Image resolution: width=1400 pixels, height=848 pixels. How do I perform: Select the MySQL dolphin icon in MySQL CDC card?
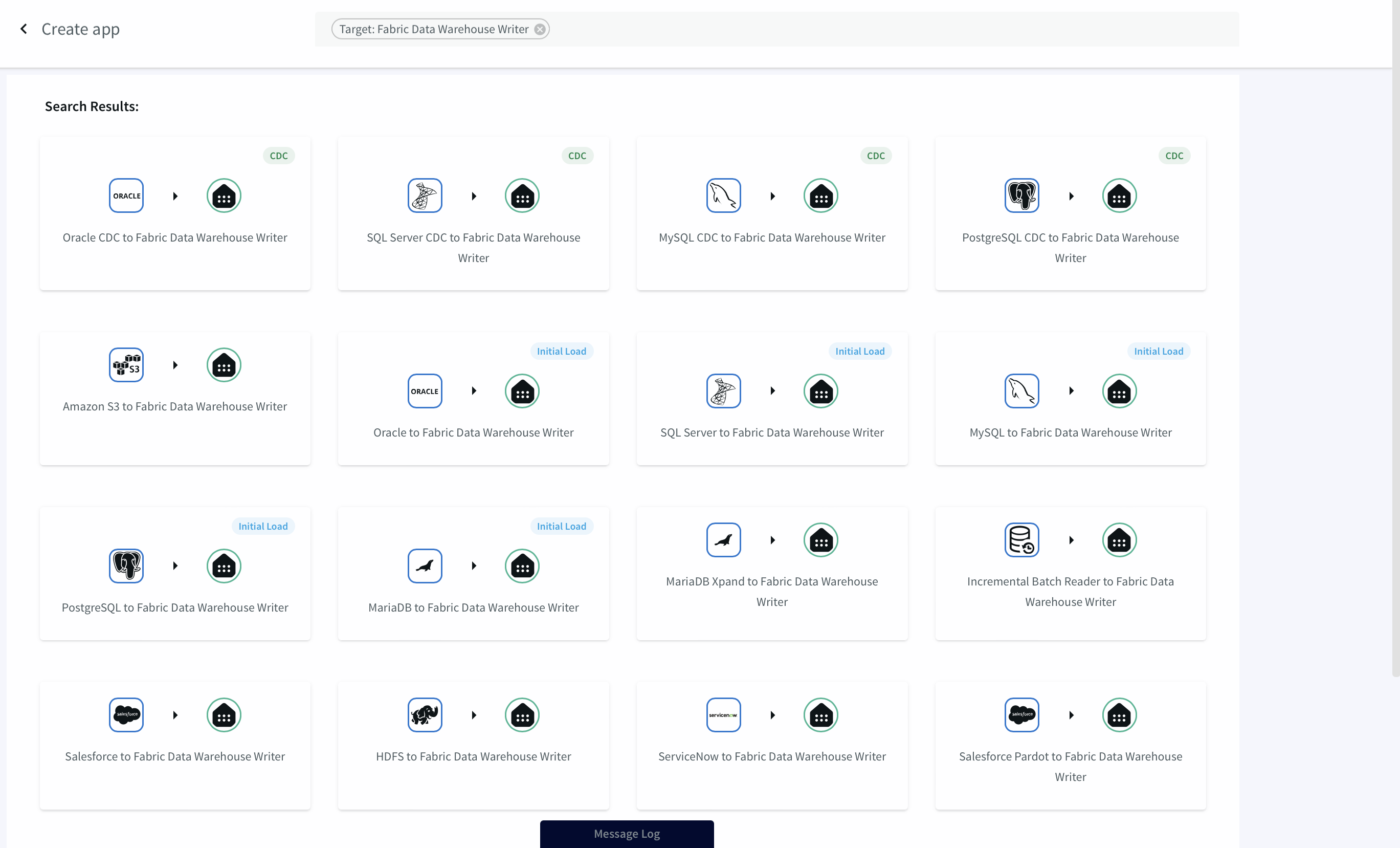click(723, 195)
